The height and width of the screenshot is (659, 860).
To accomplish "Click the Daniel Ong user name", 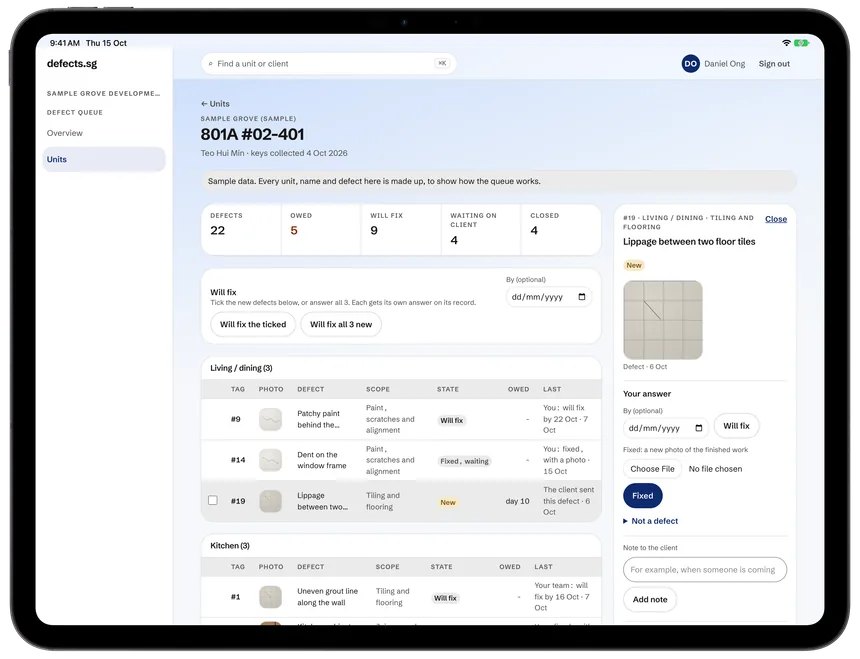I will pyautogui.click(x=725, y=64).
